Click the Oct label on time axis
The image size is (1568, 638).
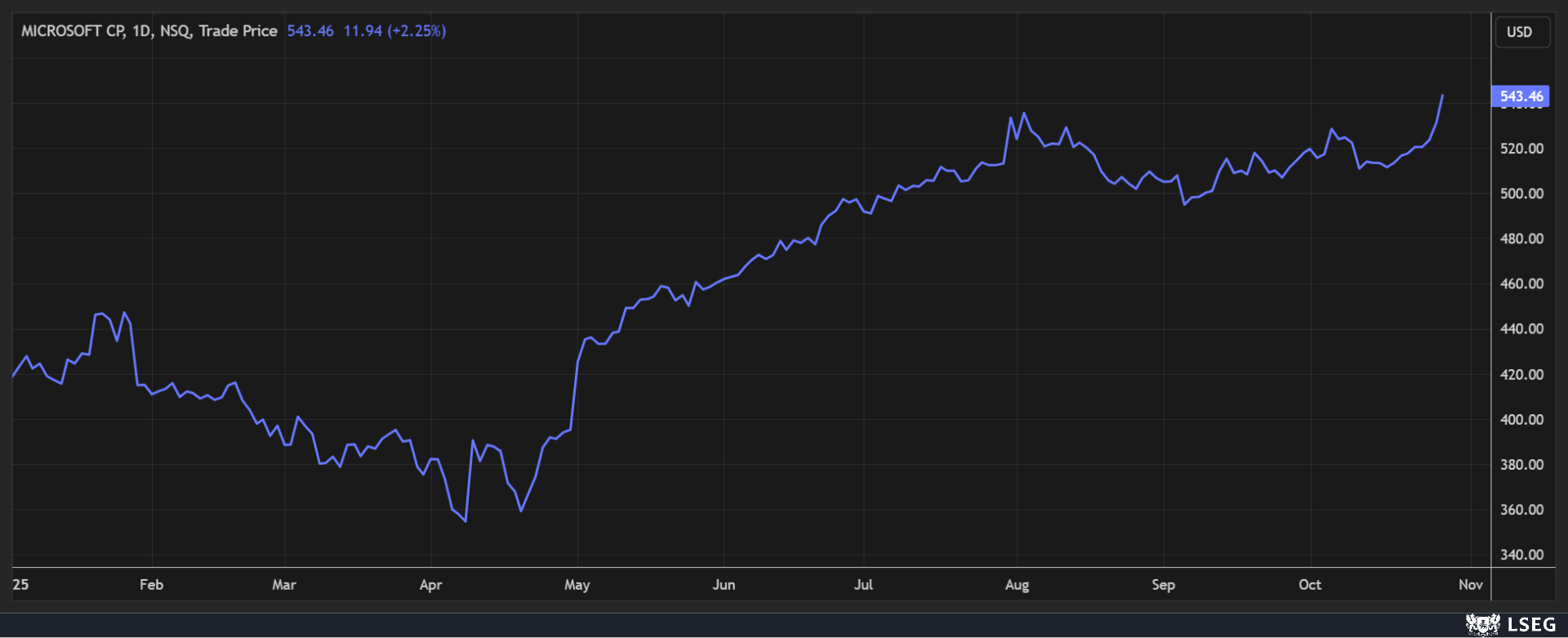click(1310, 585)
